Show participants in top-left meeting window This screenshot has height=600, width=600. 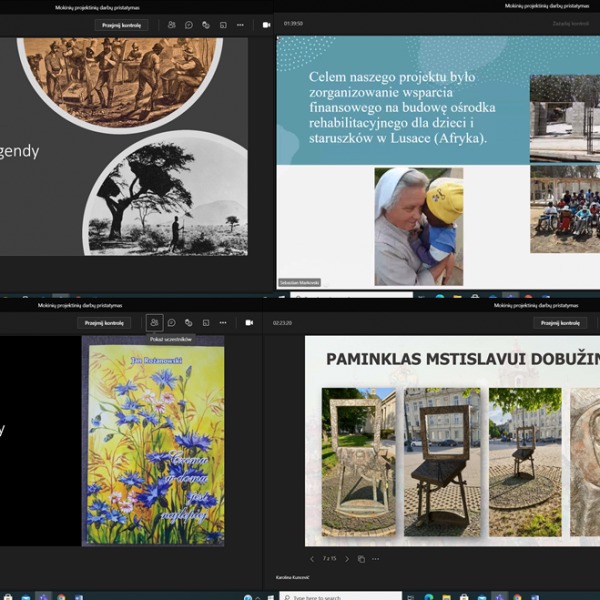point(171,25)
